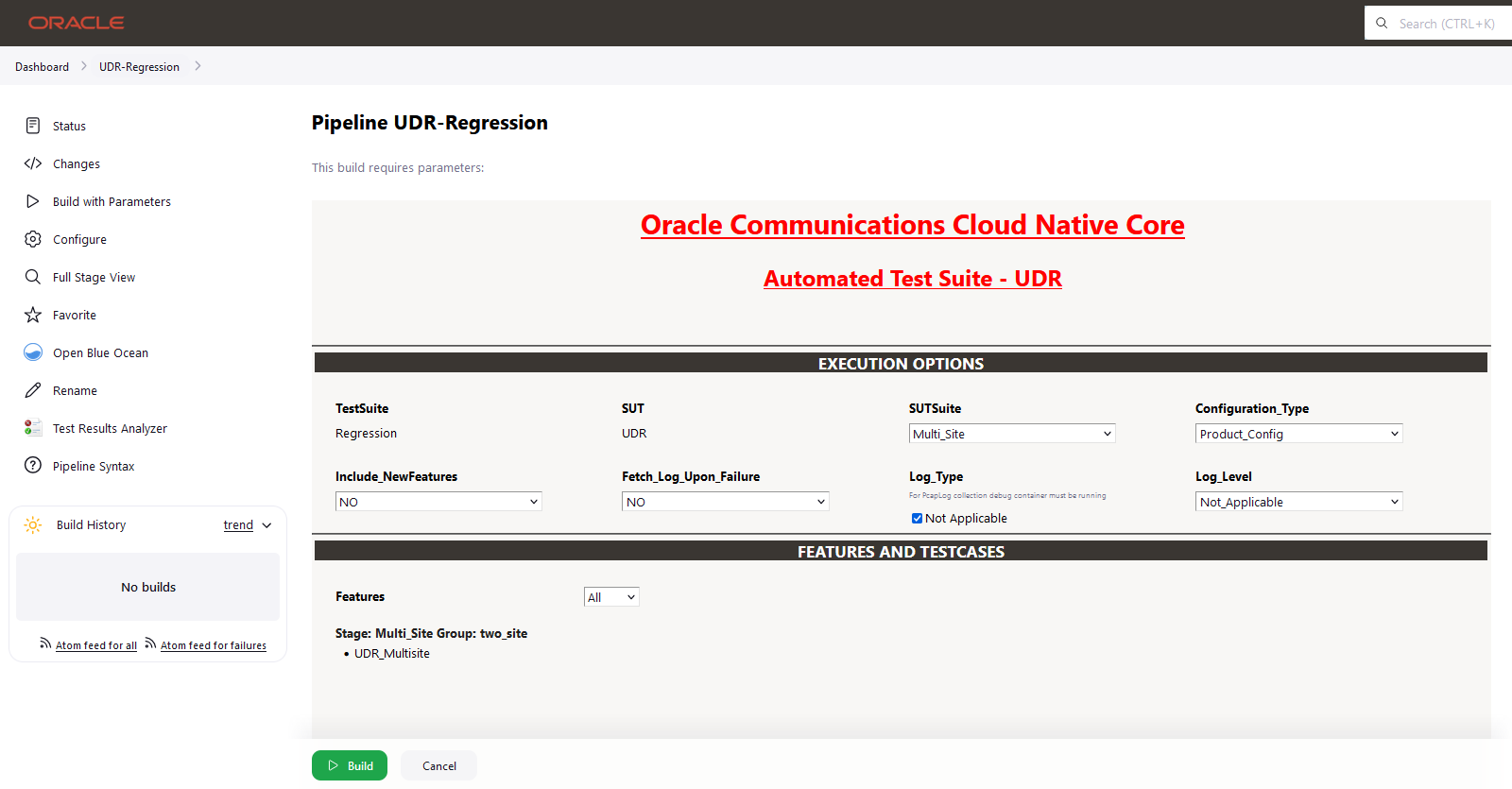This screenshot has width=1512, height=789.
Task: Toggle the Not Applicable checkbox under Log_Type
Action: tap(917, 518)
